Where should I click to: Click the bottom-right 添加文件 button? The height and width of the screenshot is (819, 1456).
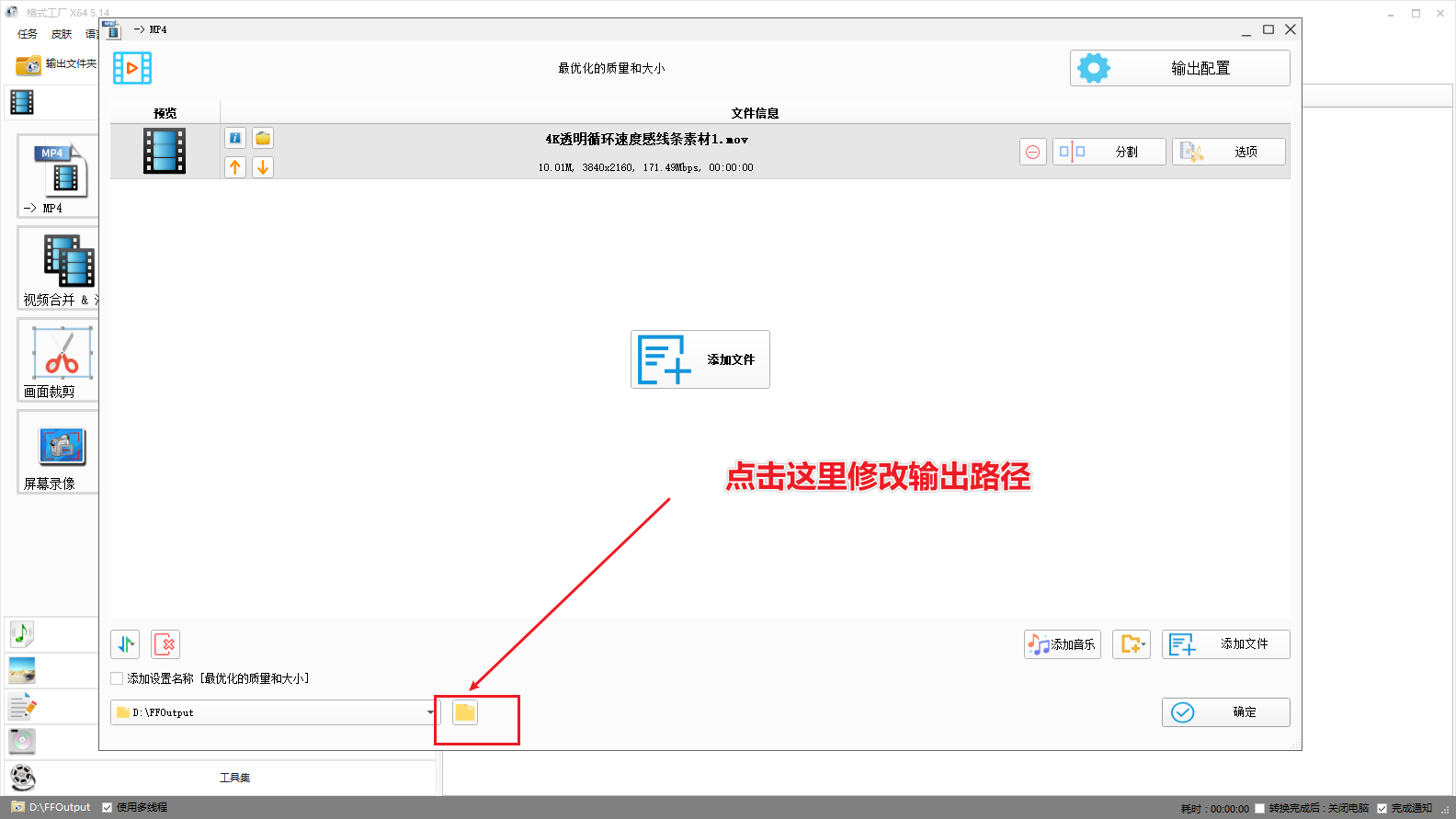[x=1226, y=644]
